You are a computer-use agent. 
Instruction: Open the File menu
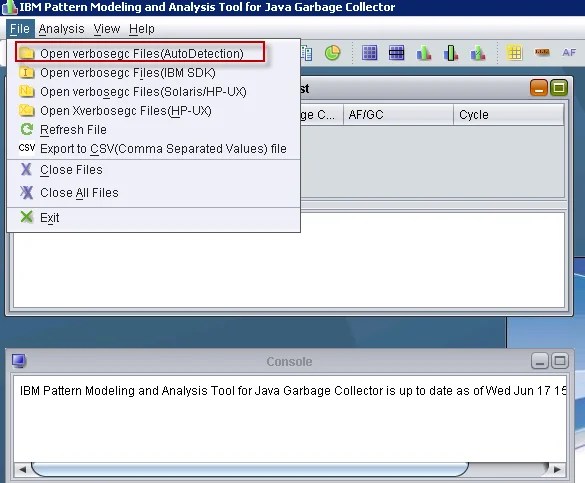coord(20,29)
